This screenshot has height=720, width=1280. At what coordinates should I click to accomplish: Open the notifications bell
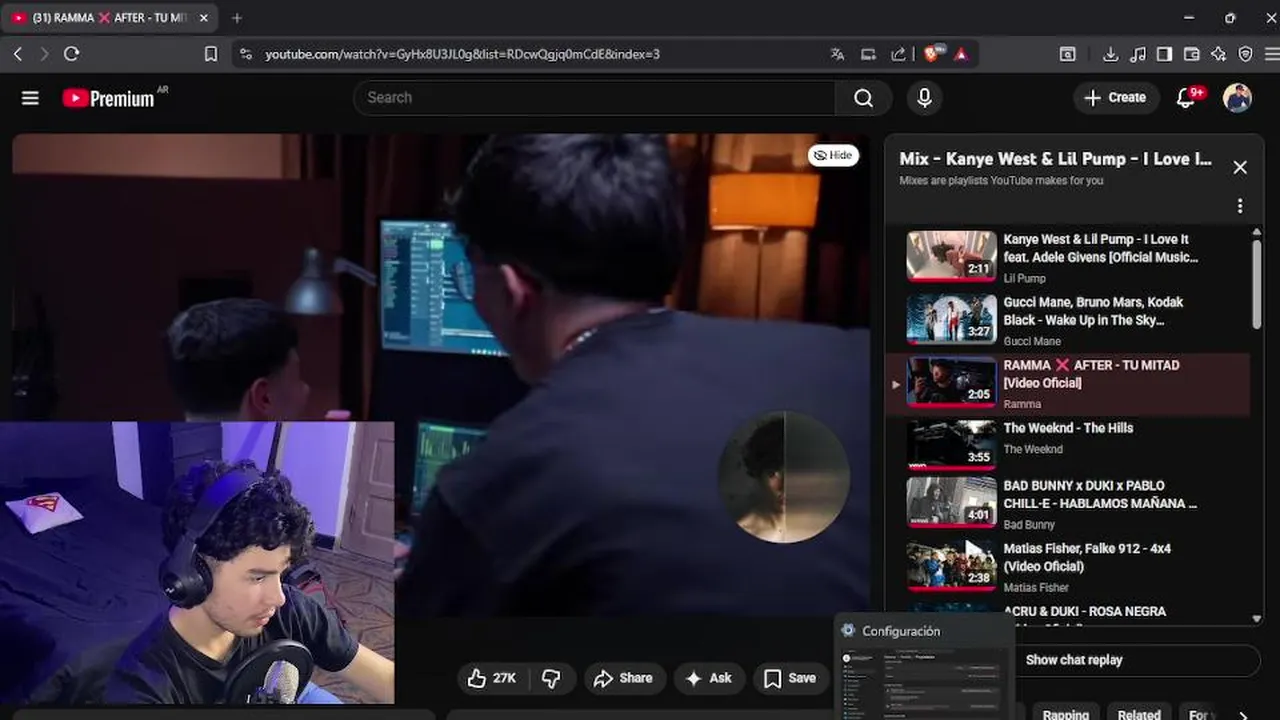(1187, 98)
